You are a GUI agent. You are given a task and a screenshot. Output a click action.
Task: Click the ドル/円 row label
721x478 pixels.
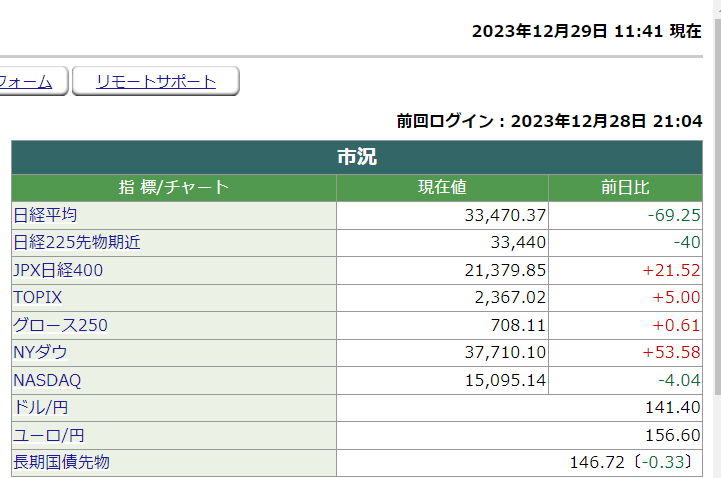tap(41, 408)
